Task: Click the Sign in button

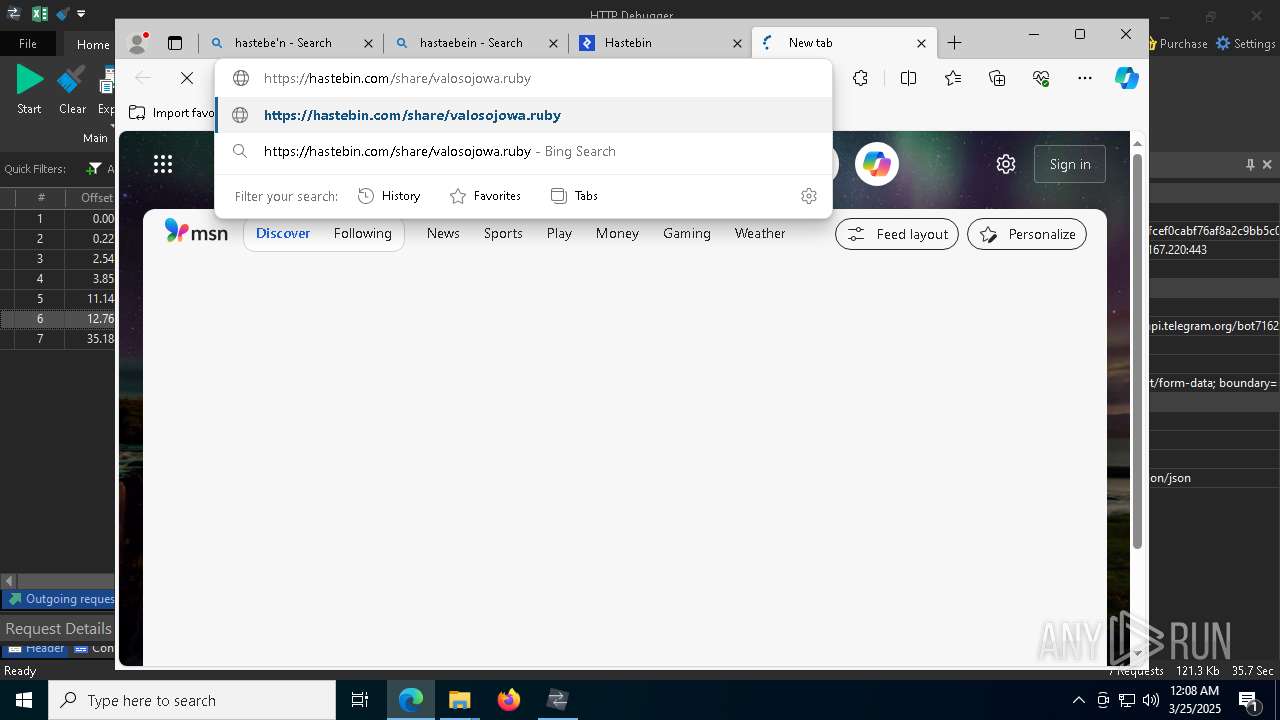Action: (x=1070, y=164)
